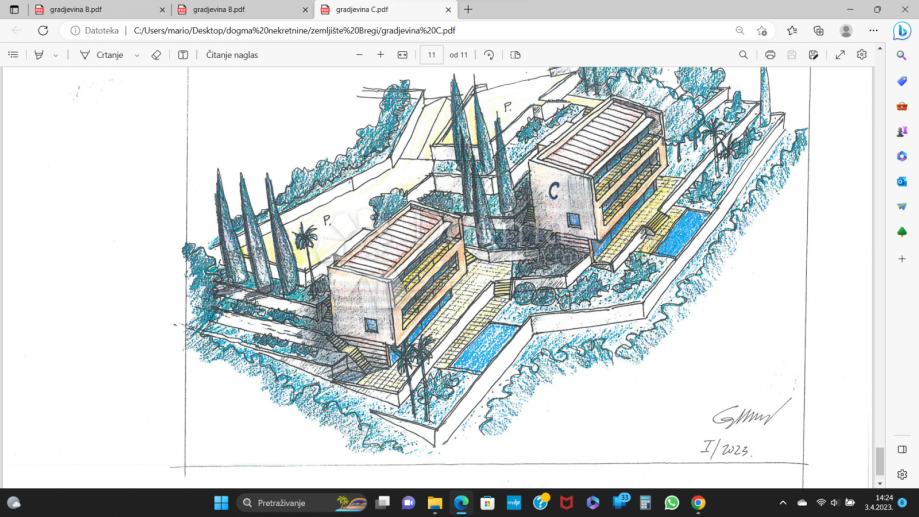This screenshot has height=517, width=919.
Task: Show hidden system tray icons
Action: (x=783, y=502)
